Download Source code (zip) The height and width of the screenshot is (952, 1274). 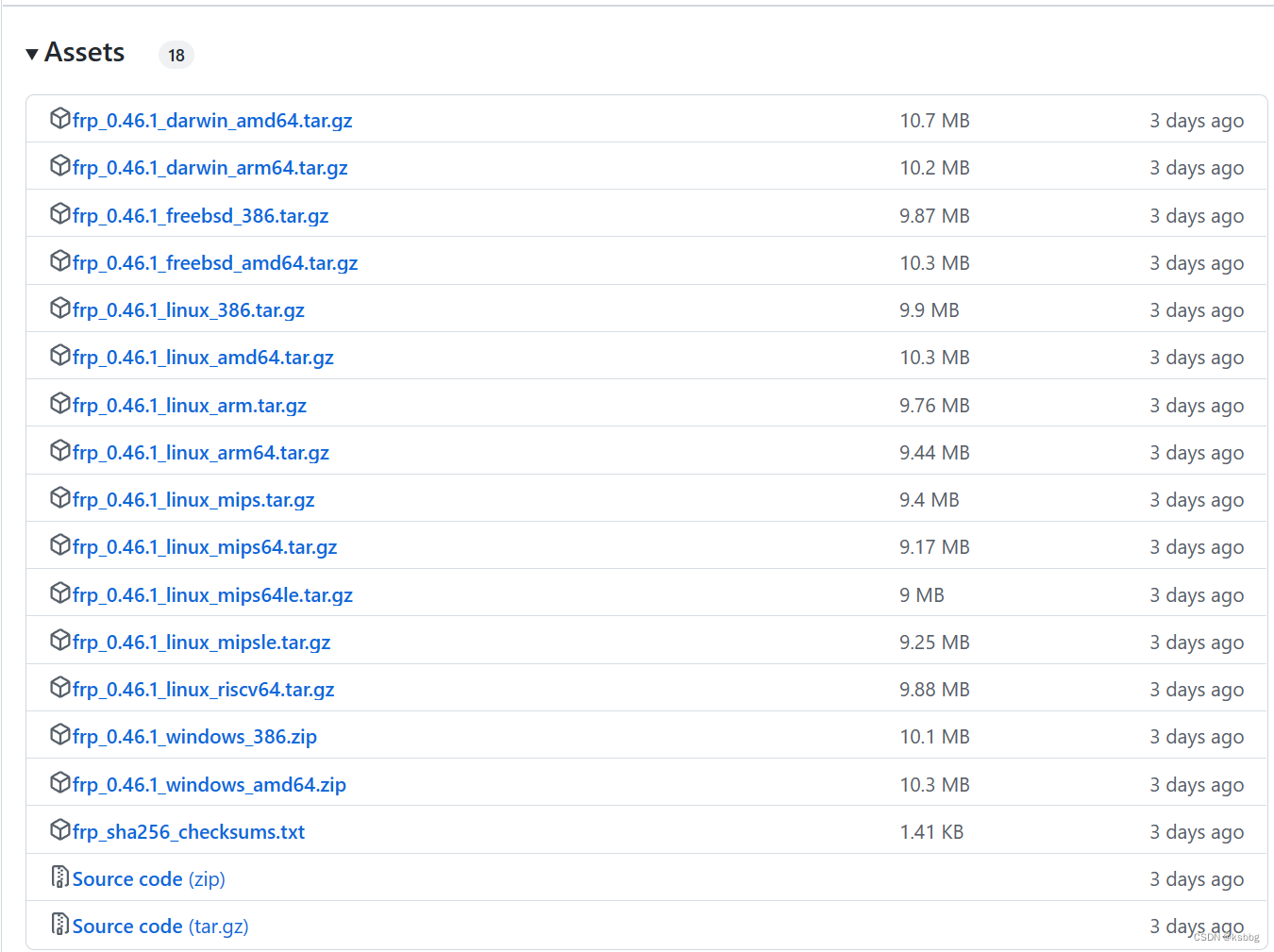coord(149,879)
